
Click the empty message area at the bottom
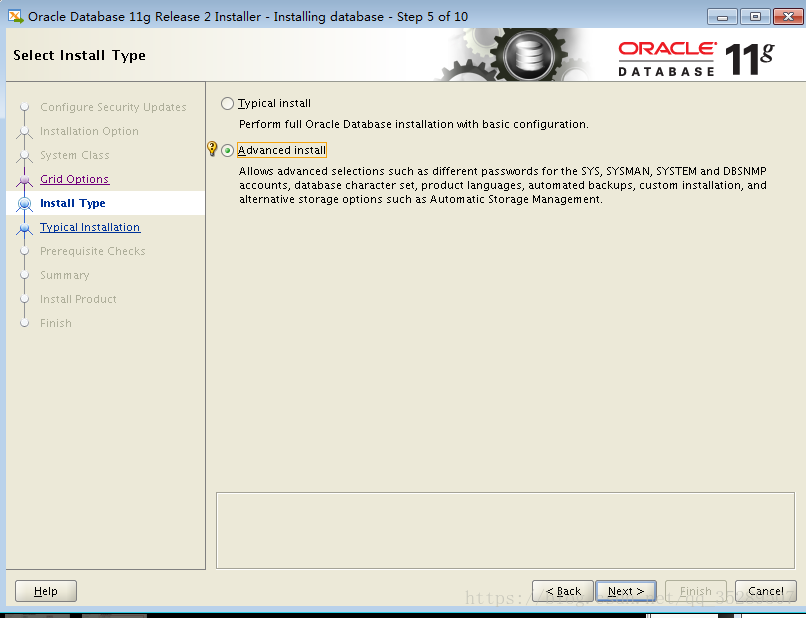pyautogui.click(x=505, y=531)
